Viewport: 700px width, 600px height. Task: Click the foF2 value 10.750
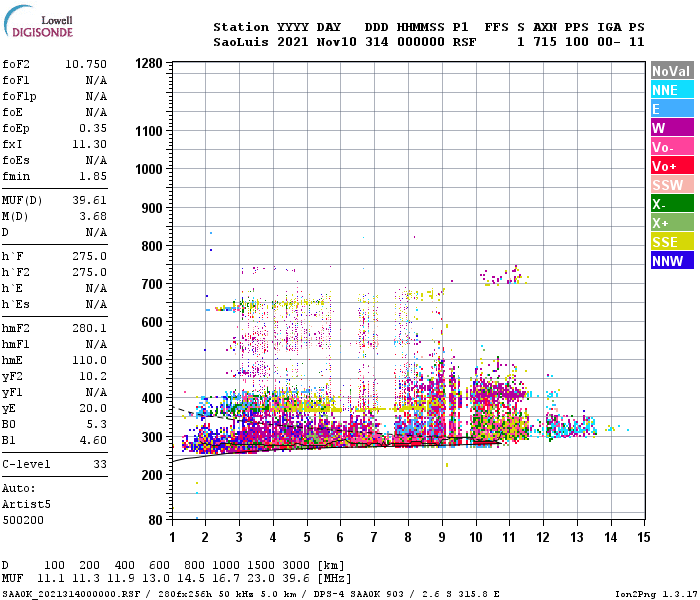click(x=86, y=64)
